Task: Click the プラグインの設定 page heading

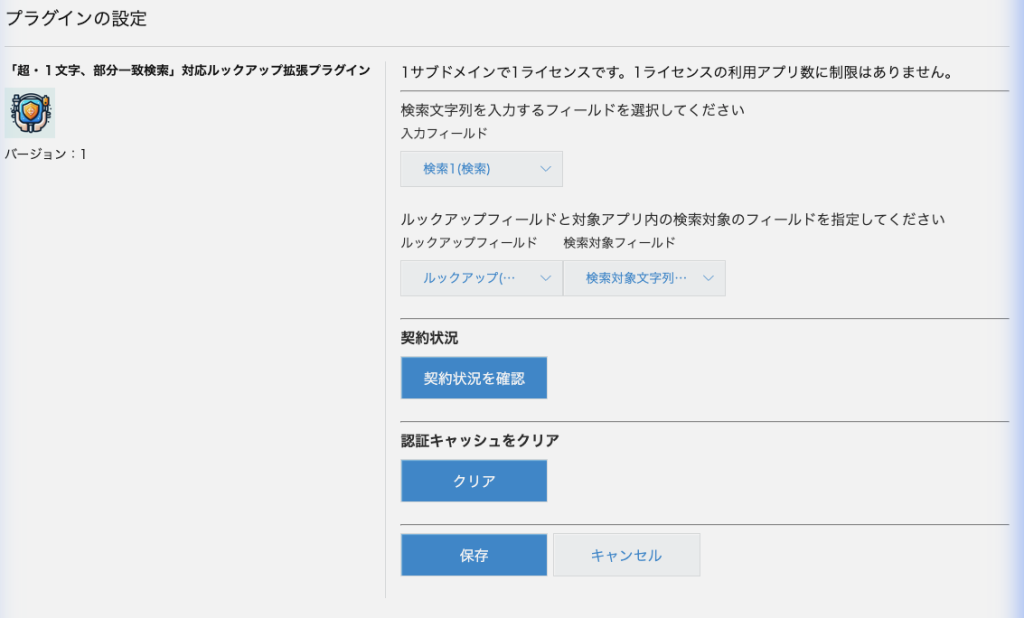Action: click(x=76, y=18)
